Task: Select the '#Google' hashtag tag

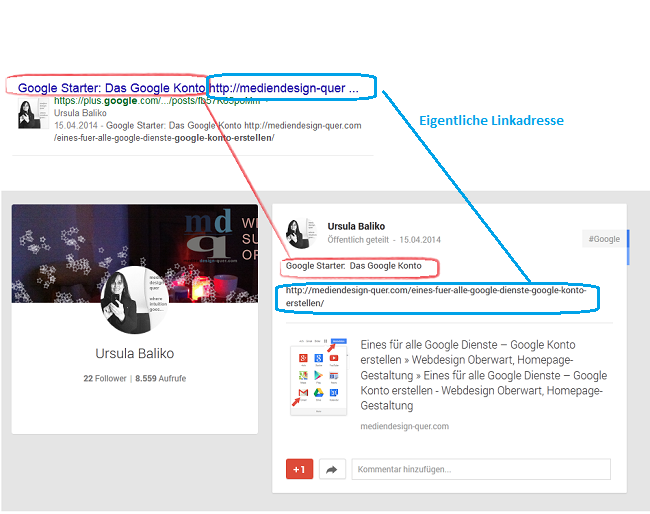Action: click(604, 239)
